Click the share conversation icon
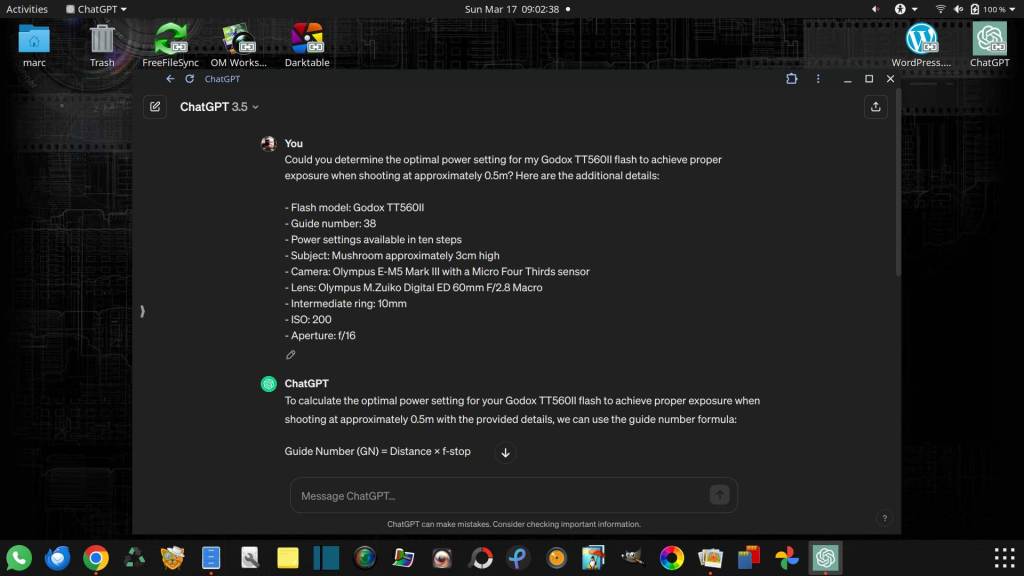 tap(876, 106)
